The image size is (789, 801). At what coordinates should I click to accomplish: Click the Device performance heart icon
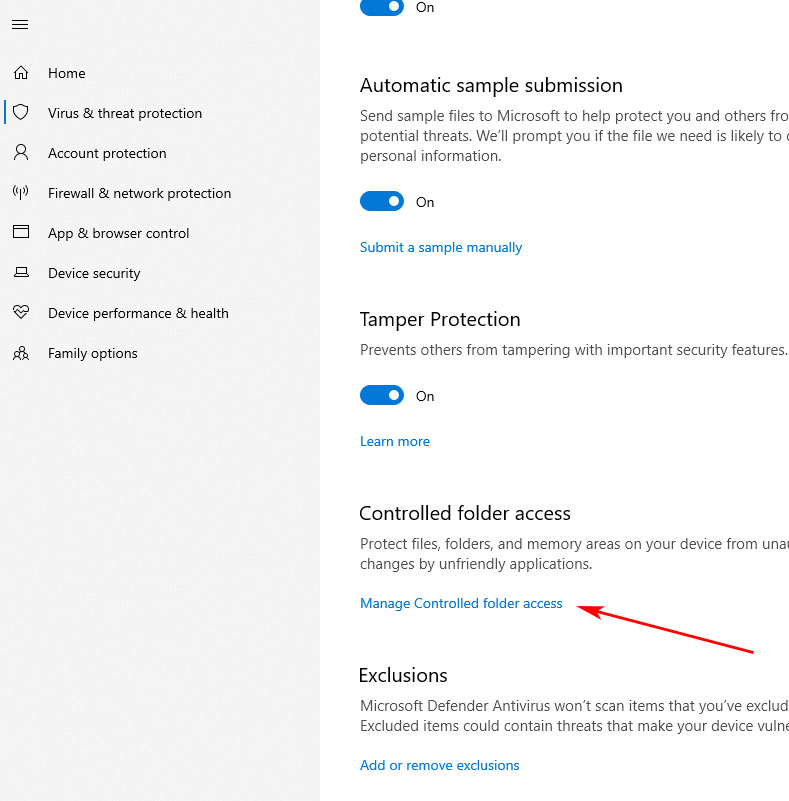[x=21, y=312]
